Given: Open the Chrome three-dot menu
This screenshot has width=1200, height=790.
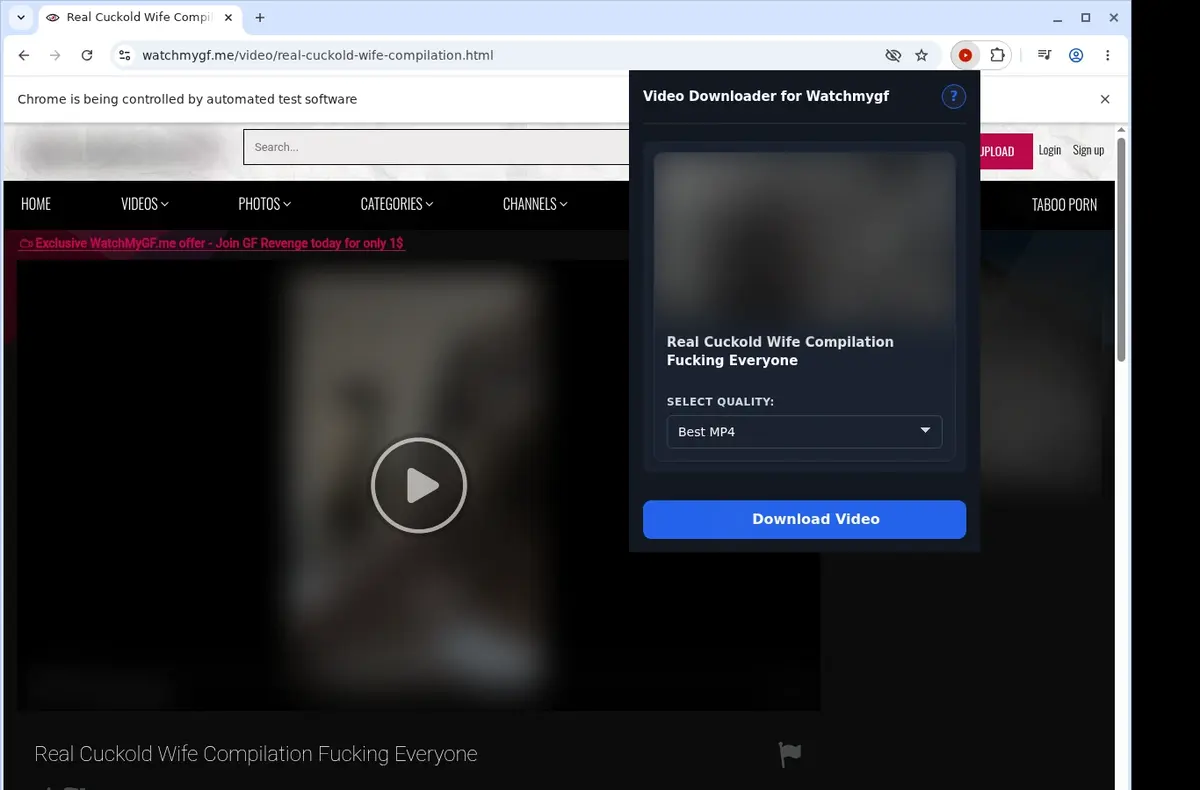Looking at the screenshot, I should pyautogui.click(x=1108, y=55).
